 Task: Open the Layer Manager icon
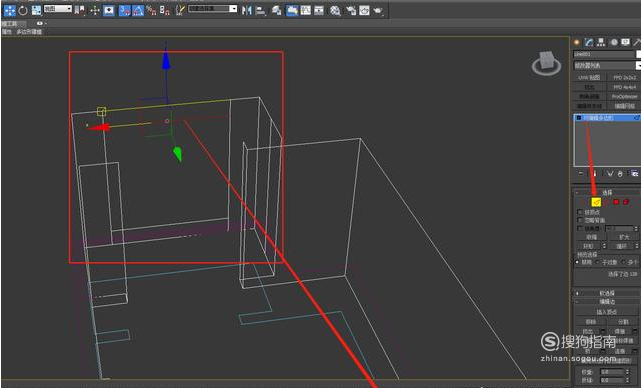point(277,10)
